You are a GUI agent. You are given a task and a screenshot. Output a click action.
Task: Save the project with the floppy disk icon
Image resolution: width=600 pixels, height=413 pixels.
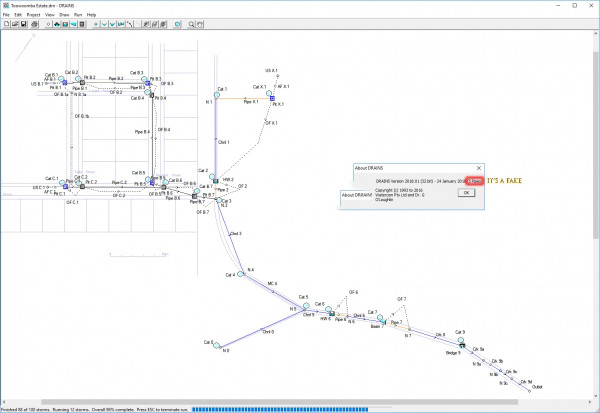(x=24, y=23)
